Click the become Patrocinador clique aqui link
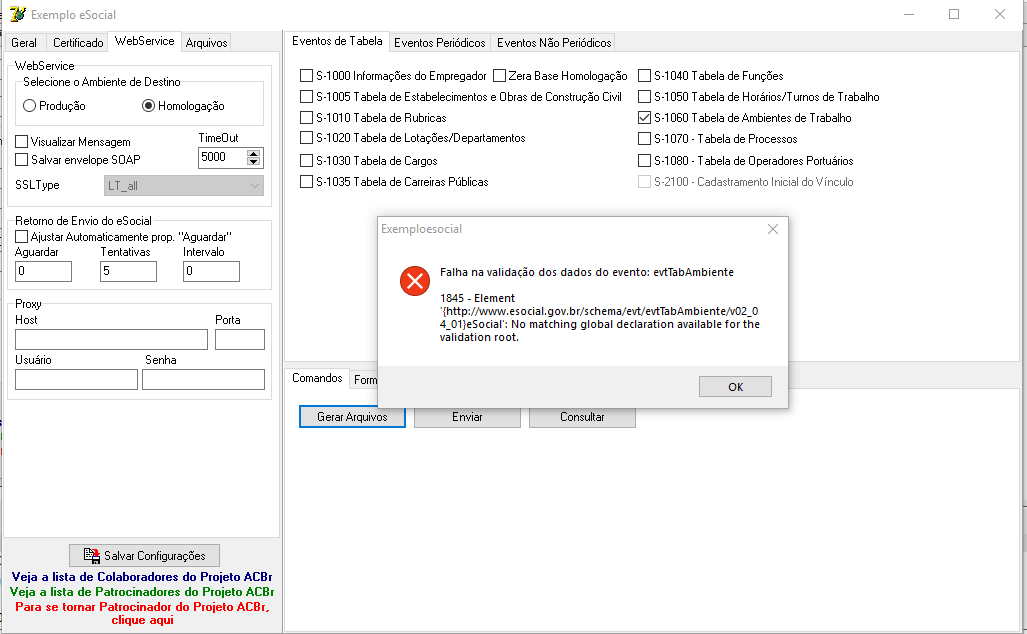 [142, 613]
